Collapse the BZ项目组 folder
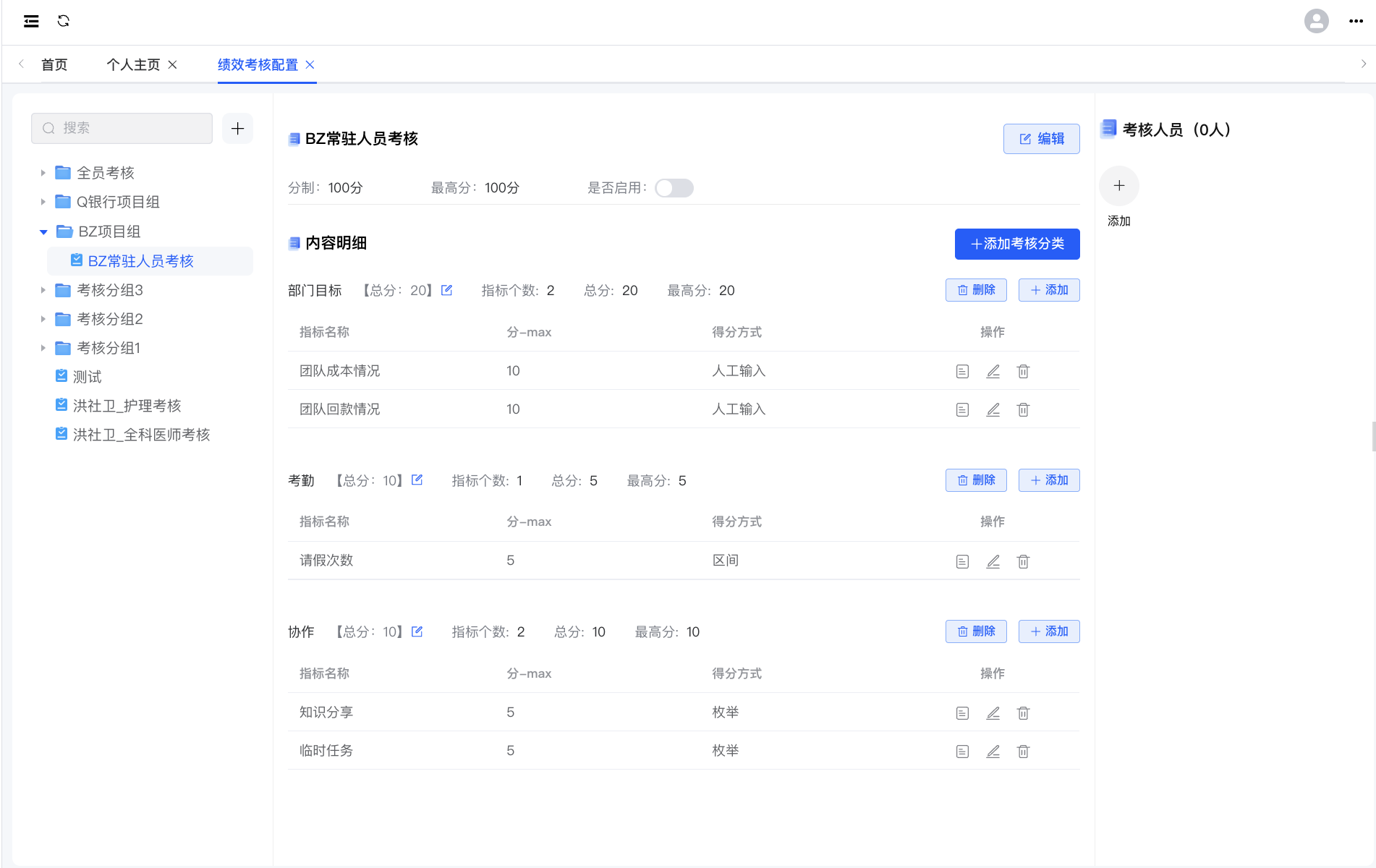This screenshot has height=868, width=1376. pos(43,231)
